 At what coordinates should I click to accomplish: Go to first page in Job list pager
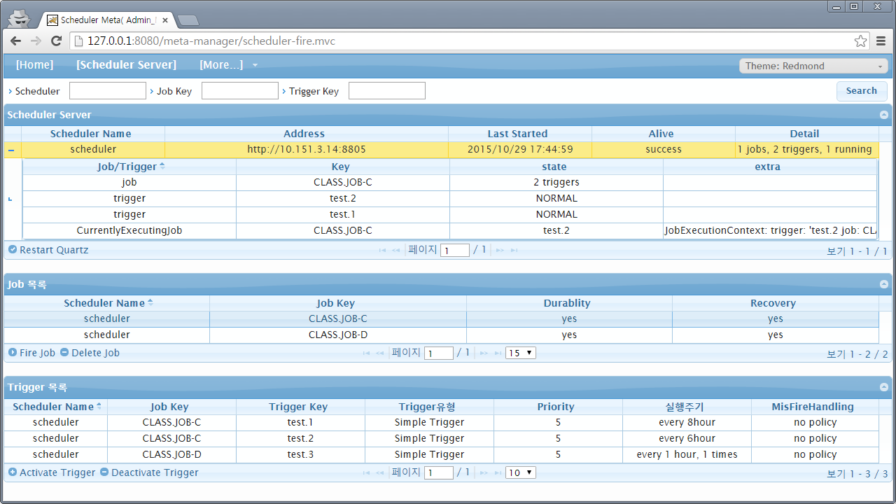(366, 353)
